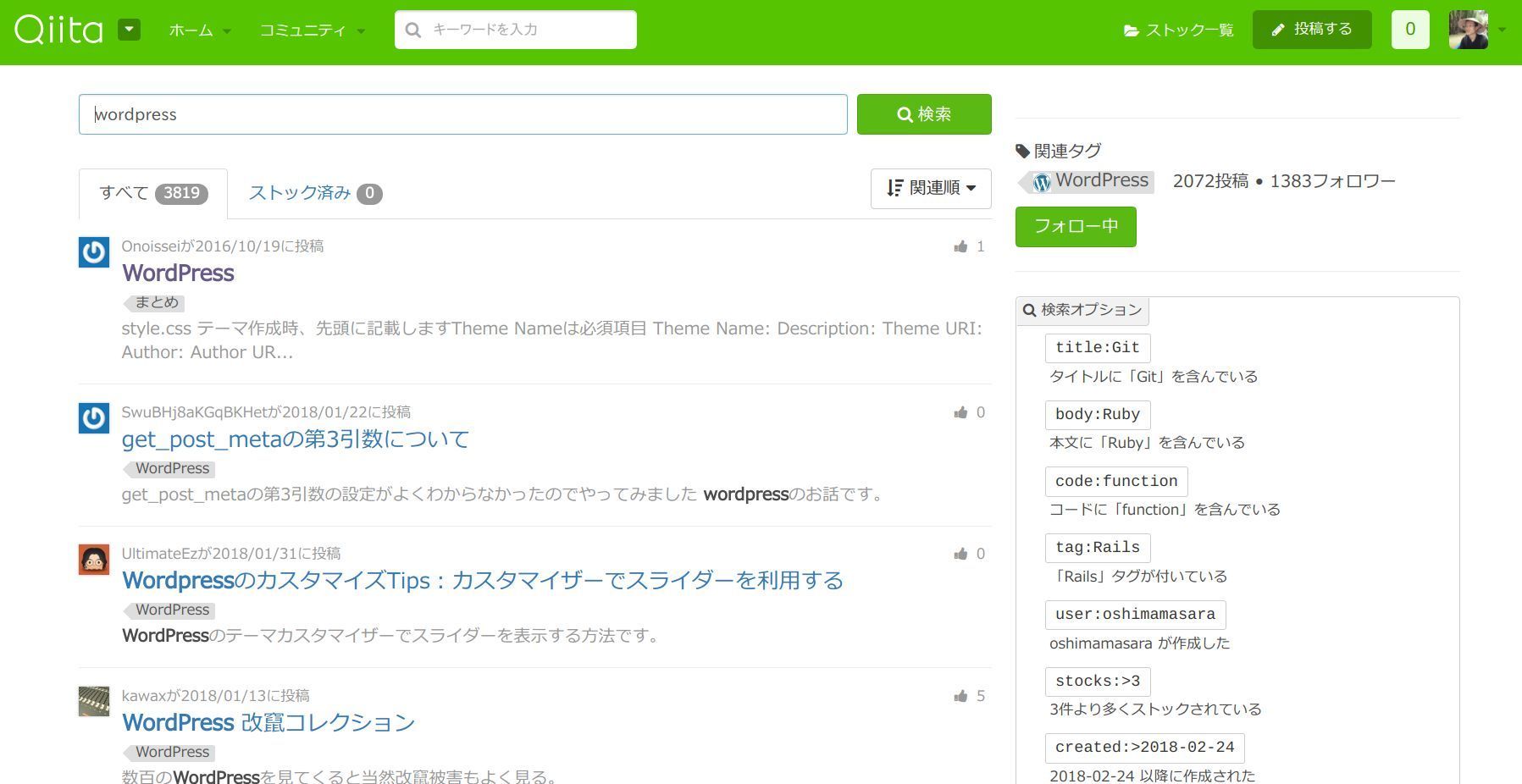This screenshot has width=1522, height=784.
Task: Click the user profile avatar
Action: [1468, 30]
